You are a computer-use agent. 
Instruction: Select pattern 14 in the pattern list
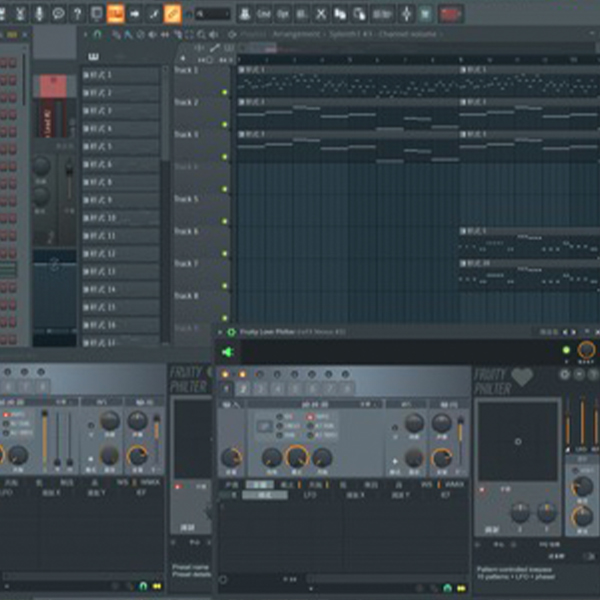[120, 289]
